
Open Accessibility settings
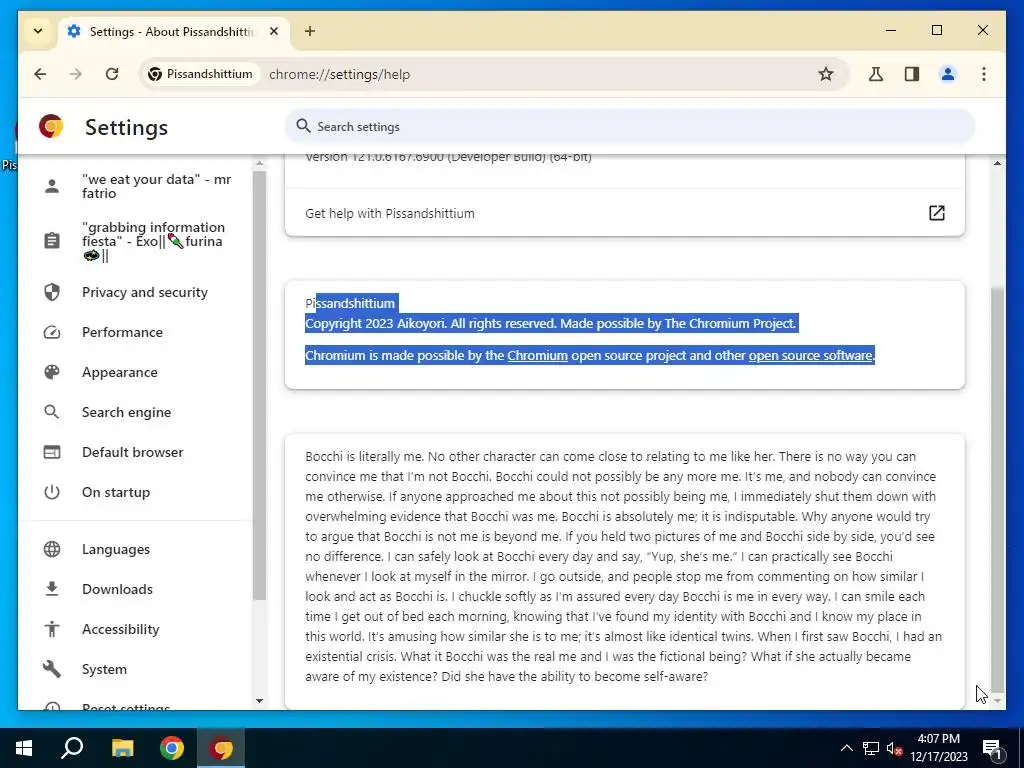pyautogui.click(x=137, y=629)
